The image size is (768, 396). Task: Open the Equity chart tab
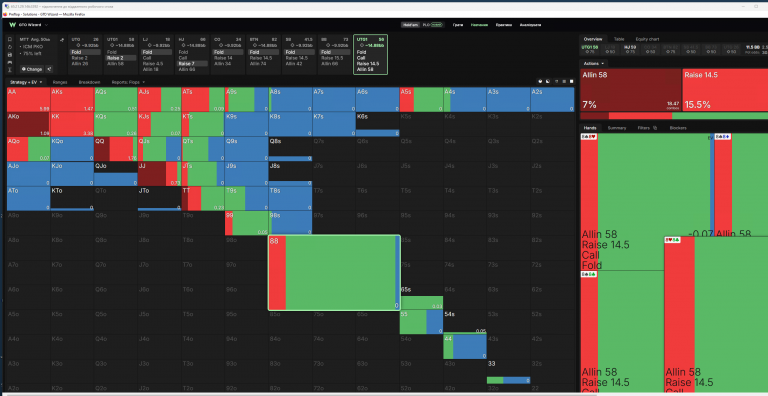pos(648,39)
